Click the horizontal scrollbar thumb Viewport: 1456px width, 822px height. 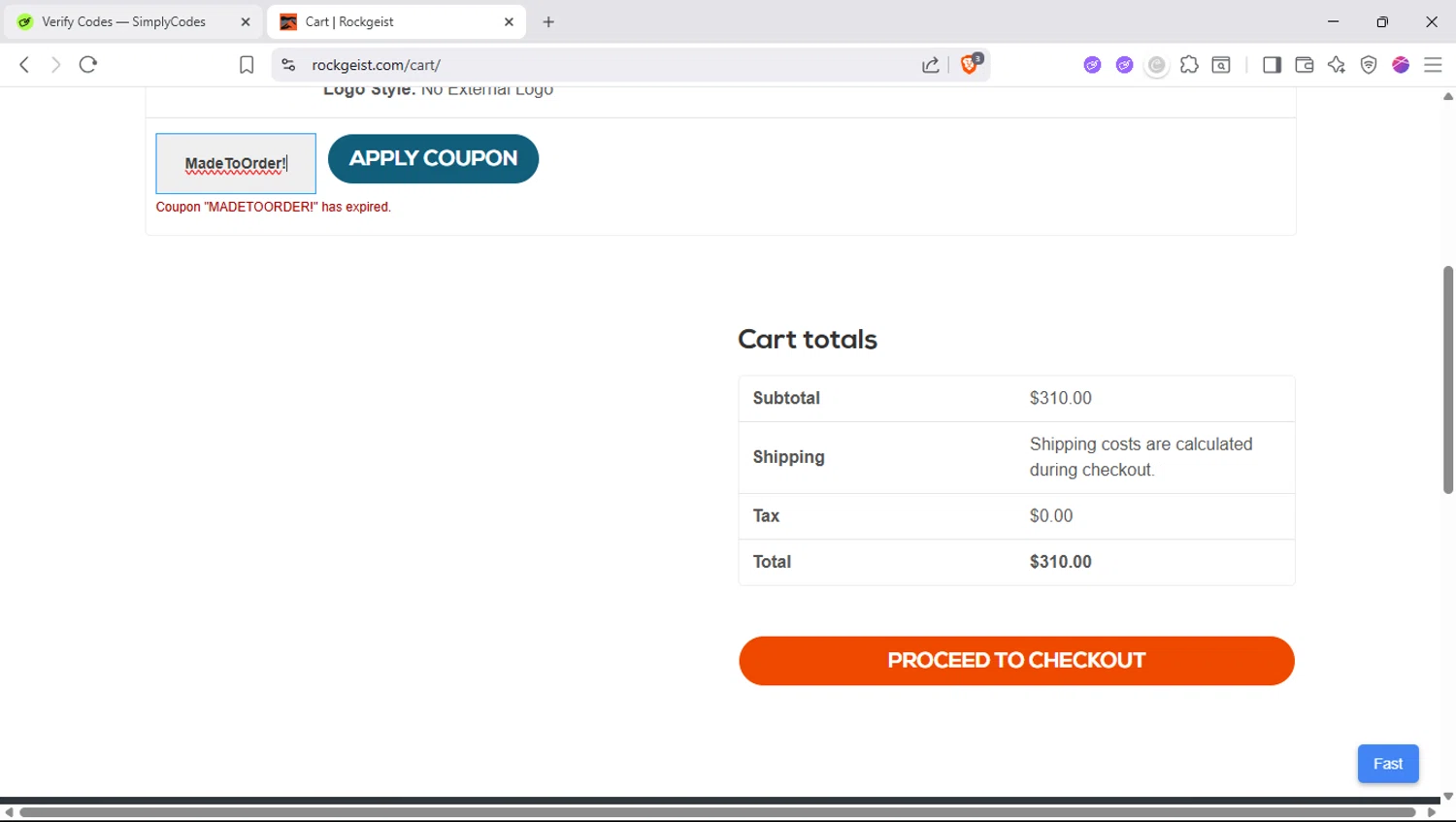(x=717, y=812)
